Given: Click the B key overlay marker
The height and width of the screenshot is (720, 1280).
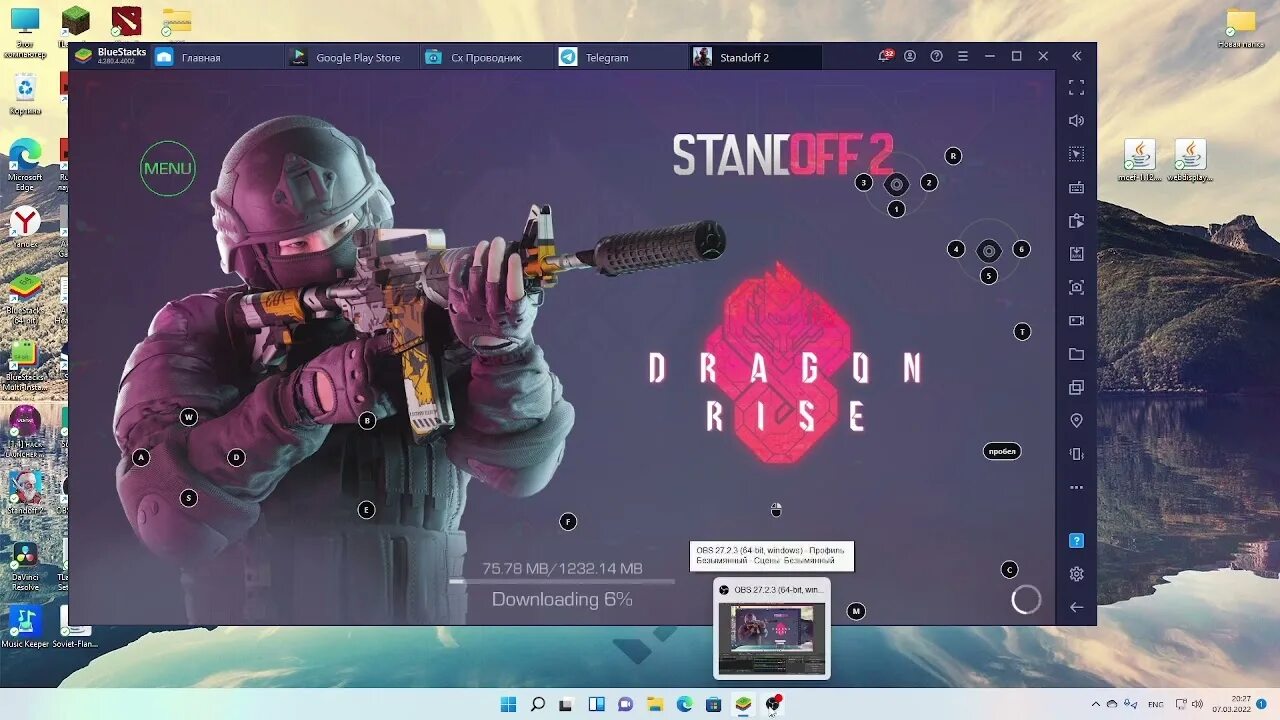Looking at the screenshot, I should coord(367,420).
